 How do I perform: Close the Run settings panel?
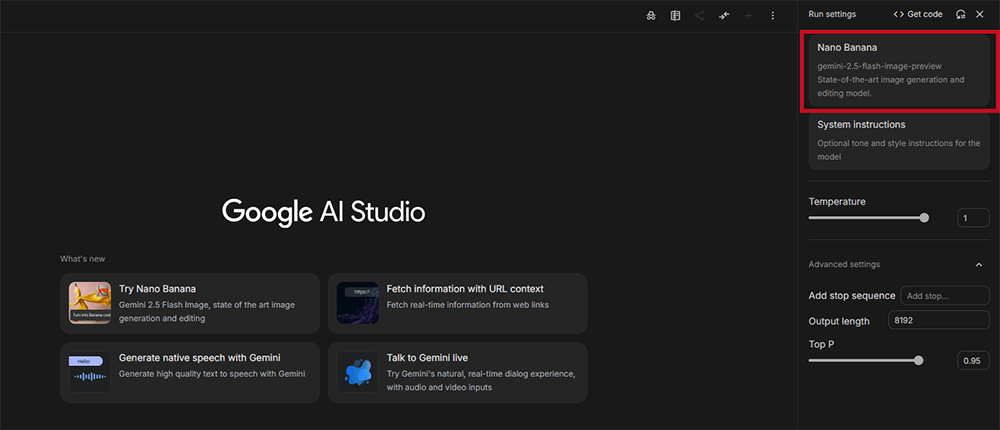click(x=980, y=14)
